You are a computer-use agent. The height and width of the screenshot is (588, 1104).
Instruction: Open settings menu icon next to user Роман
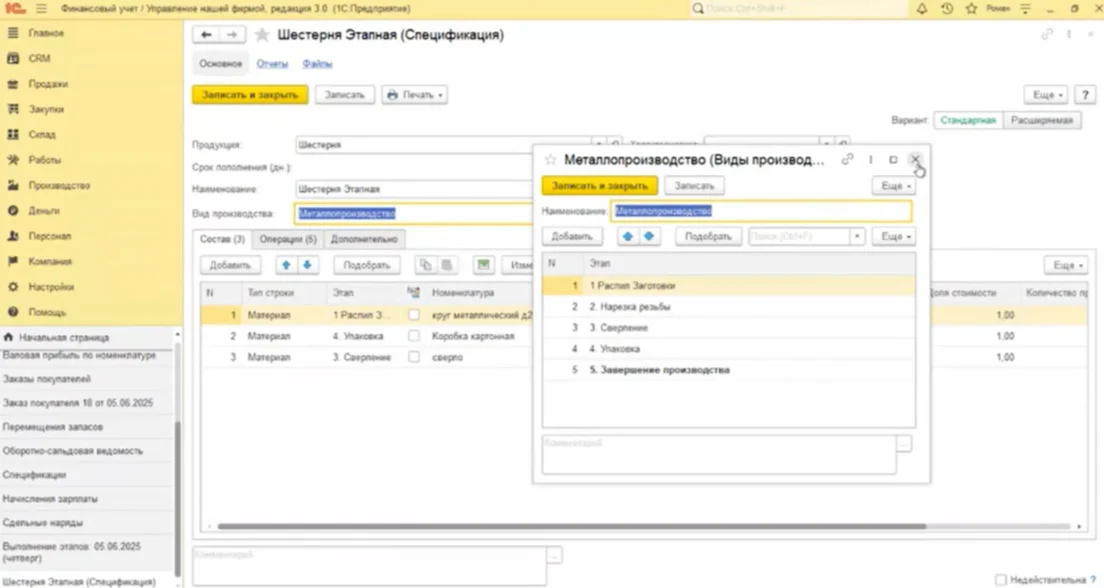pyautogui.click(x=1025, y=8)
